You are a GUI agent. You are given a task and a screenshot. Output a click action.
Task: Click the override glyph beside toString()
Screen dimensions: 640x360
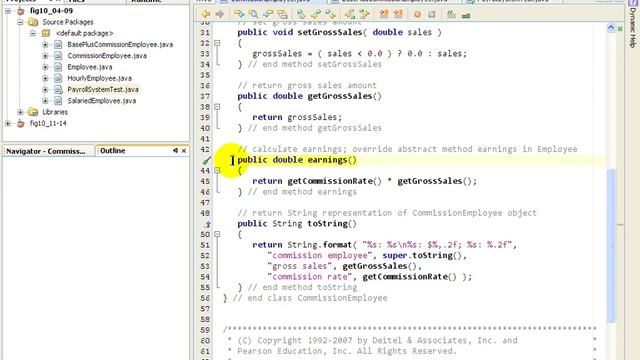point(207,224)
